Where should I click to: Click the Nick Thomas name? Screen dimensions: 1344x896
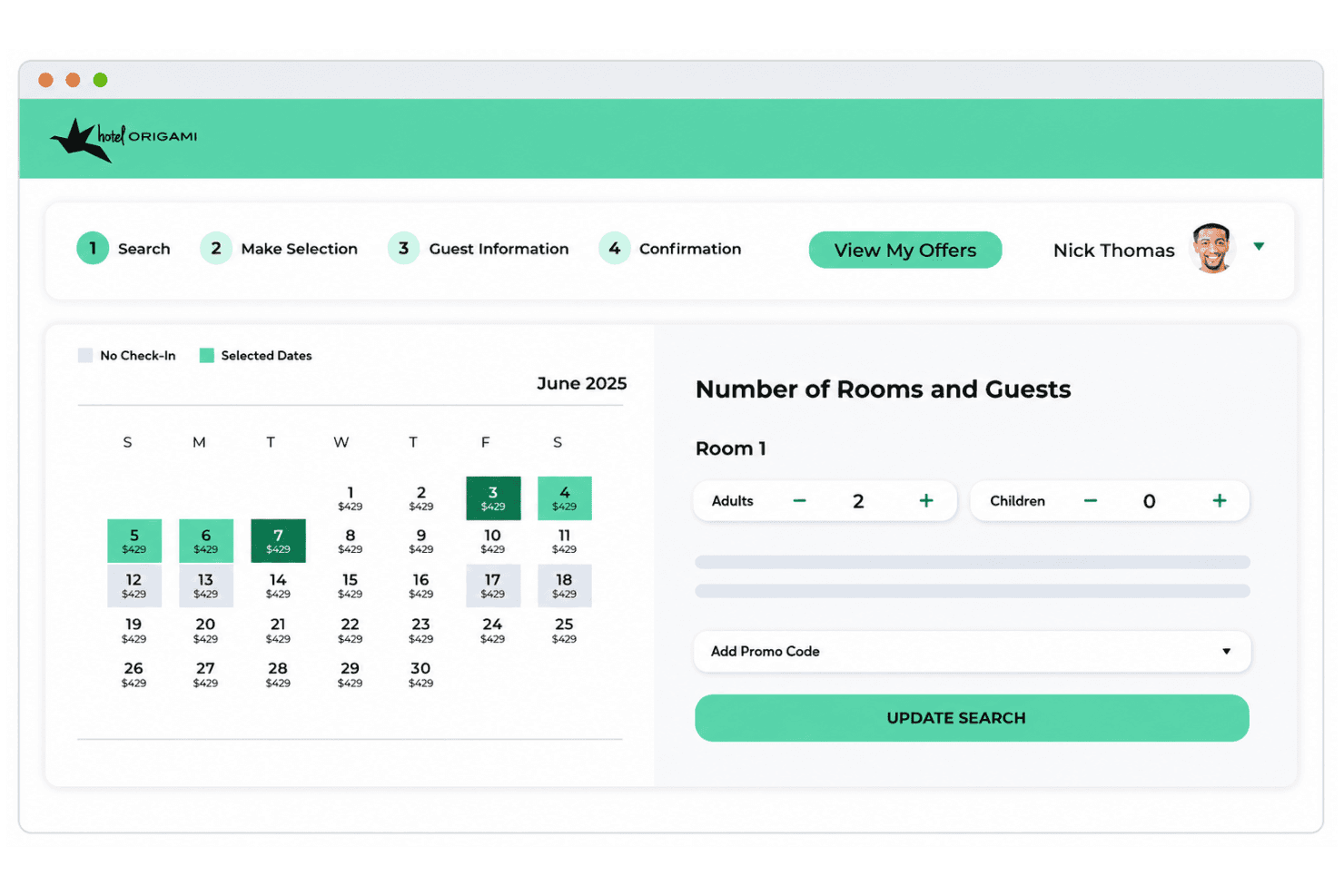click(1113, 251)
